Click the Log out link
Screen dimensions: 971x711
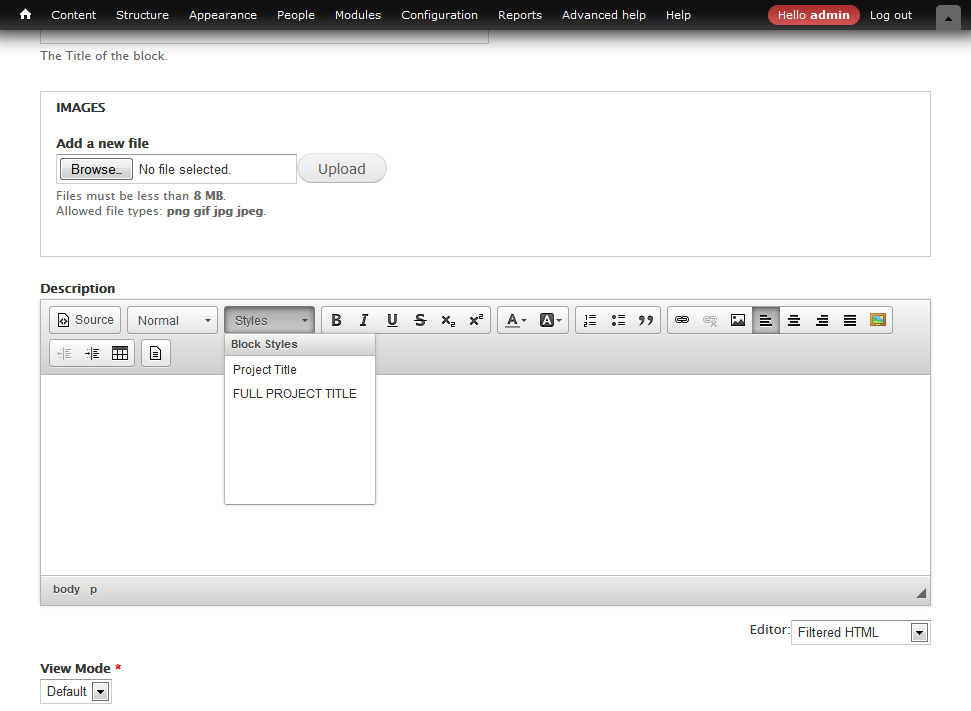[890, 15]
